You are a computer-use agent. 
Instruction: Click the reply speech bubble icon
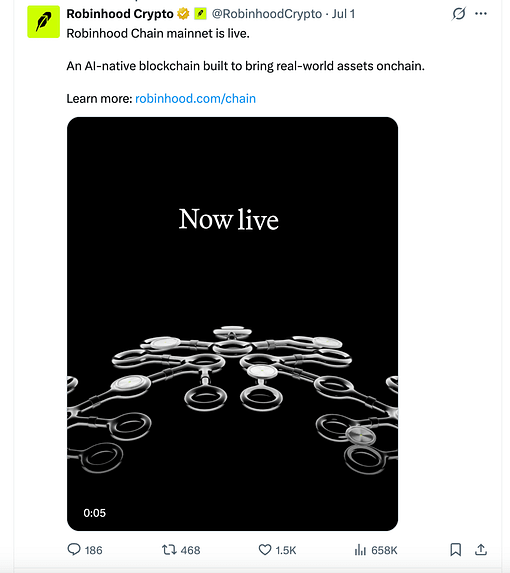pyautogui.click(x=74, y=549)
